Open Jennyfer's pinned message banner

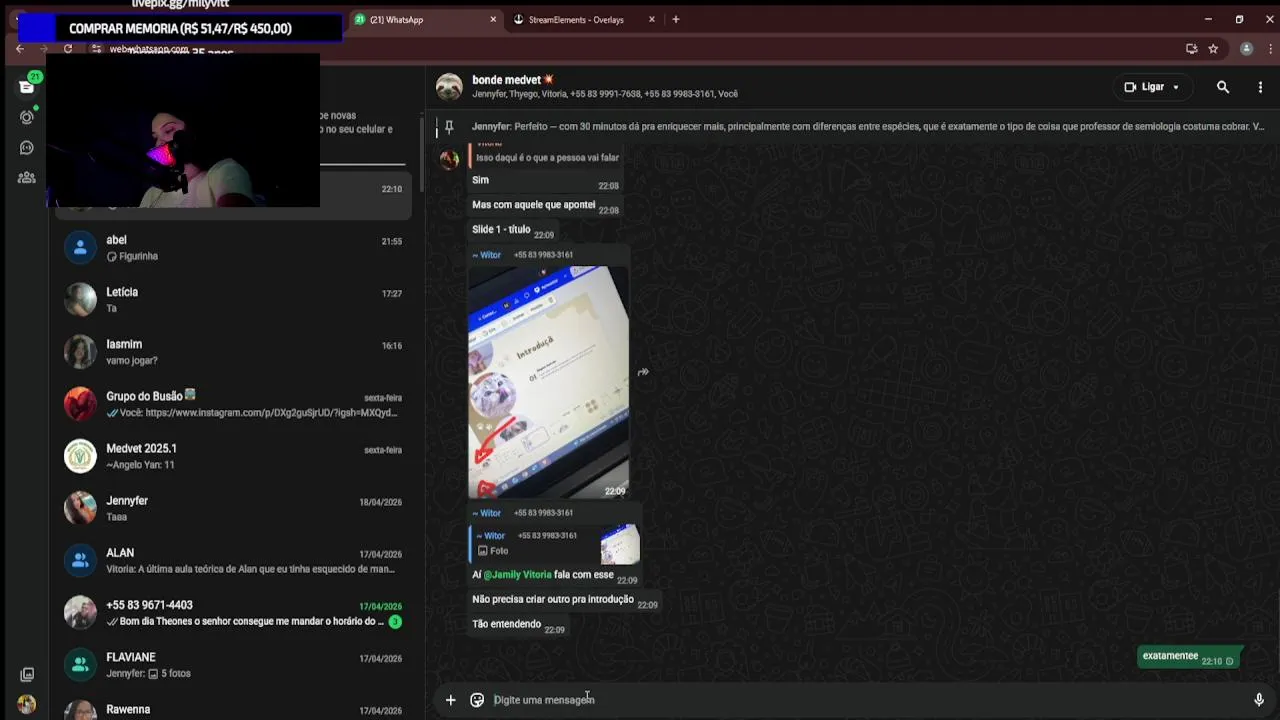coord(867,127)
